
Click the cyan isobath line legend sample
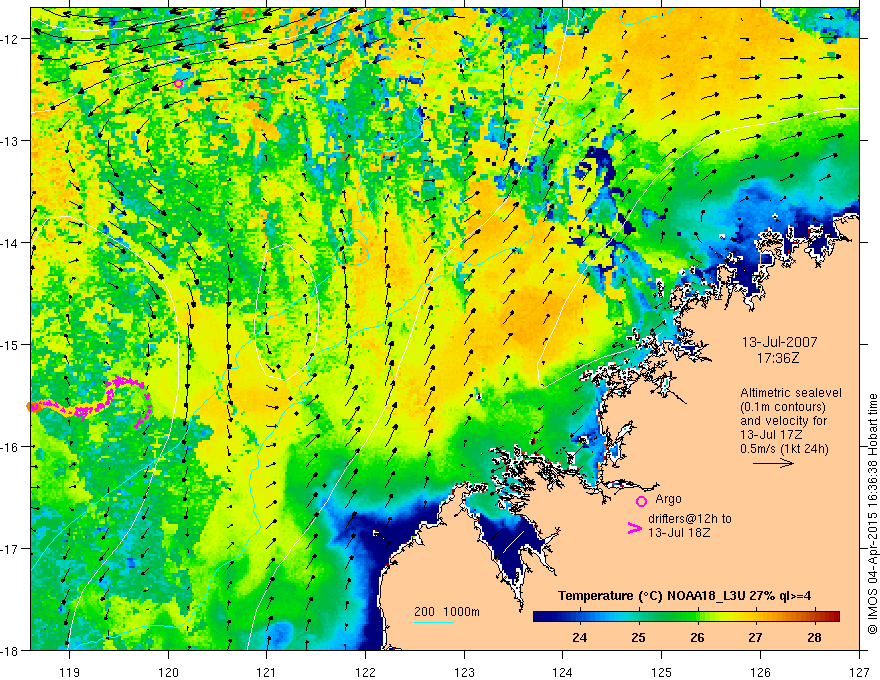tap(434, 622)
